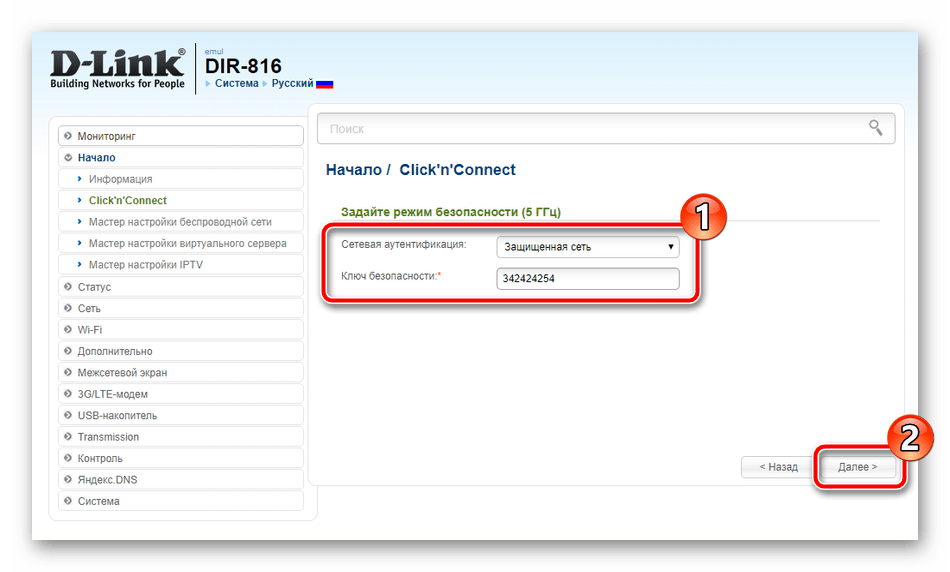Open Мастер настройки IPTV
Image resolution: width=950 pixels, height=572 pixels.
pyautogui.click(x=181, y=265)
